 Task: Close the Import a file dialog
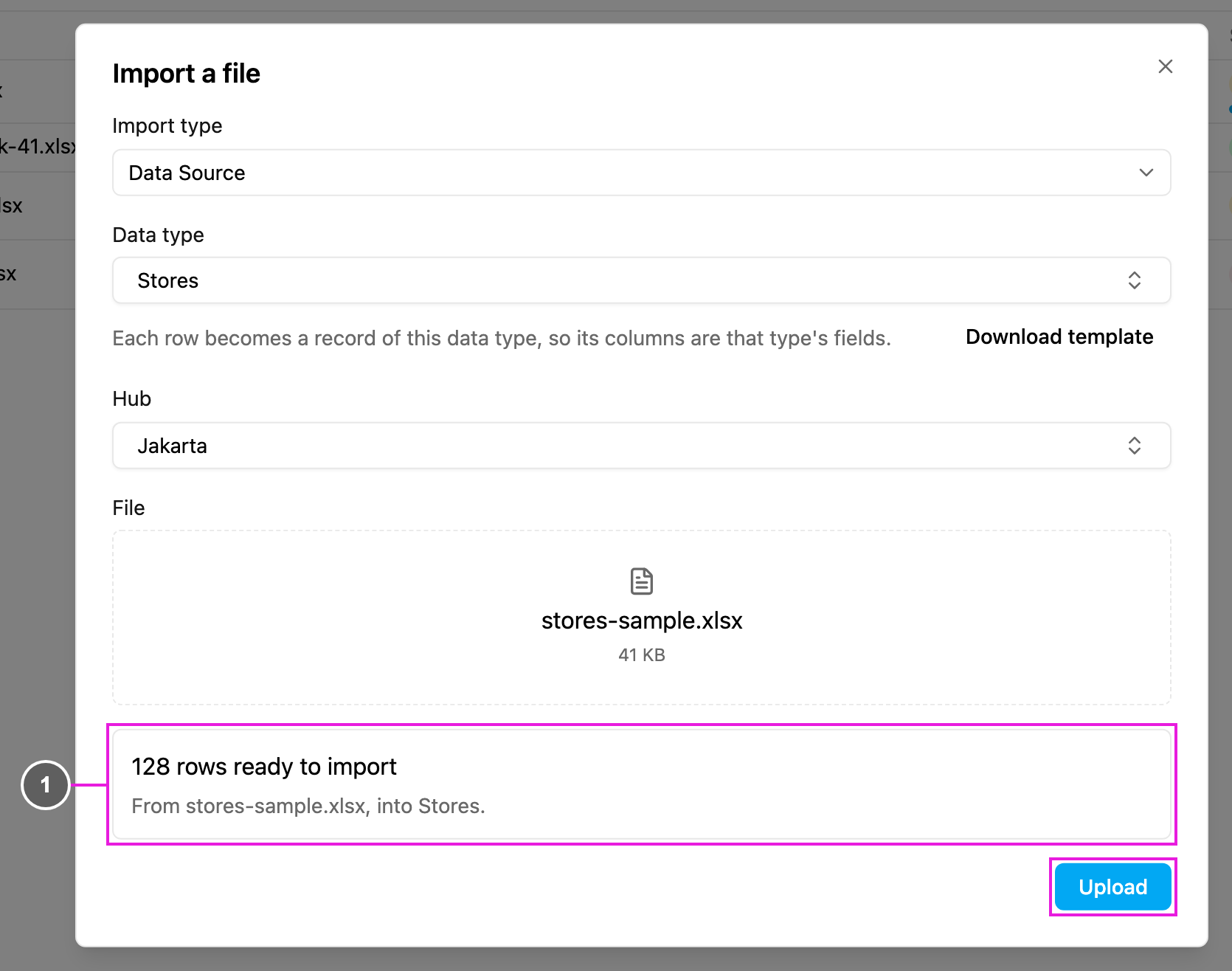[x=1166, y=66]
